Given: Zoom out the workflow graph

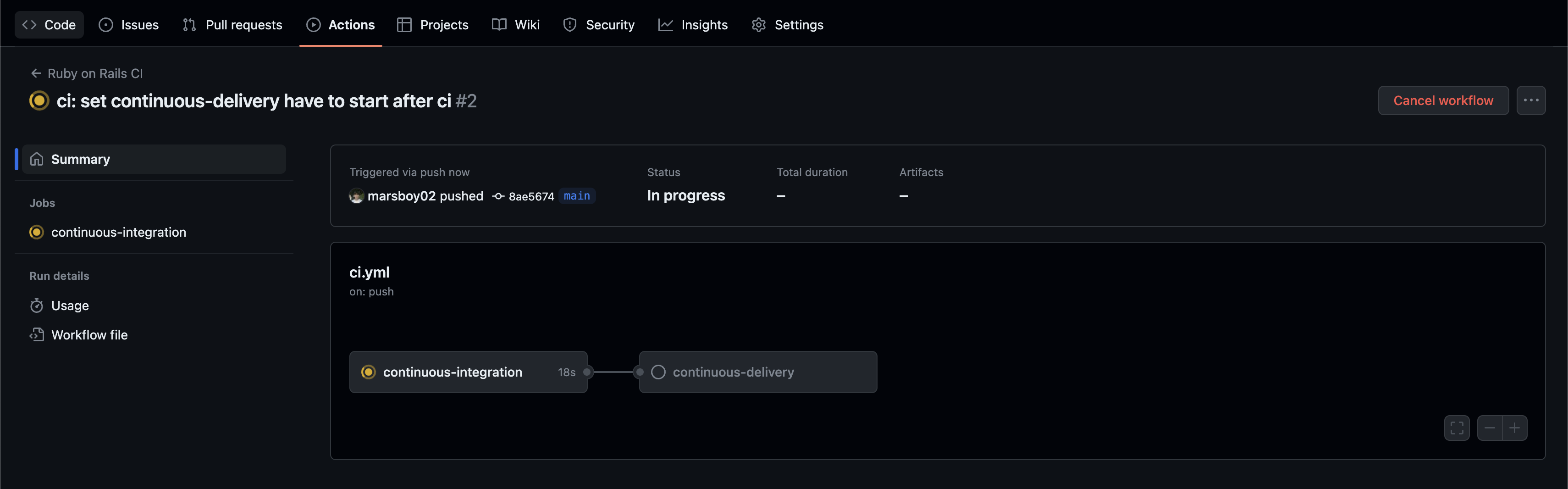Looking at the screenshot, I should click(1489, 428).
